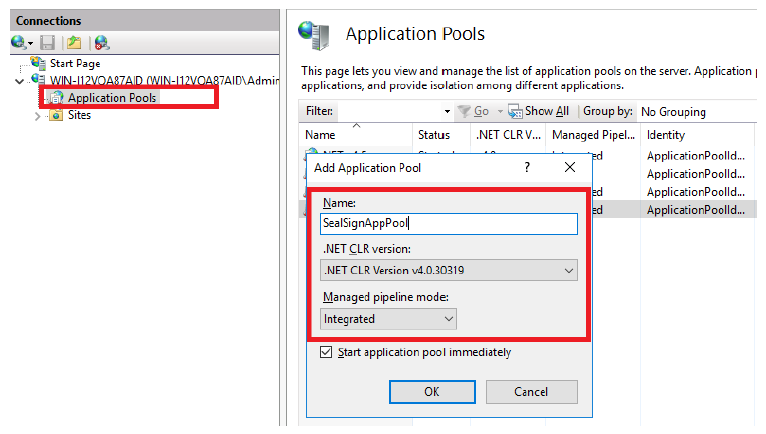Click the Sites folder icon
Screen dimensions: 766x434
pyautogui.click(x=56, y=115)
